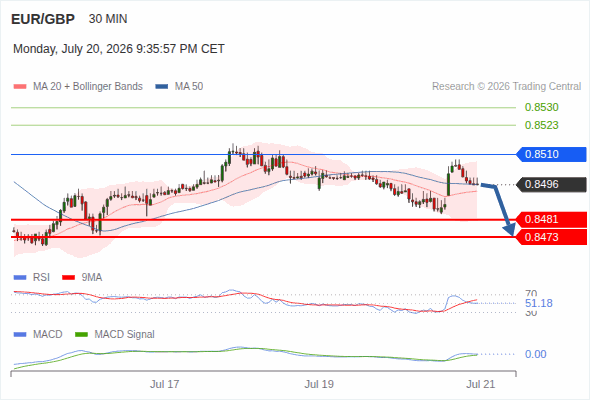Click the RSI value 51.18
Image resolution: width=590 pixels, height=400 pixels.
click(539, 303)
